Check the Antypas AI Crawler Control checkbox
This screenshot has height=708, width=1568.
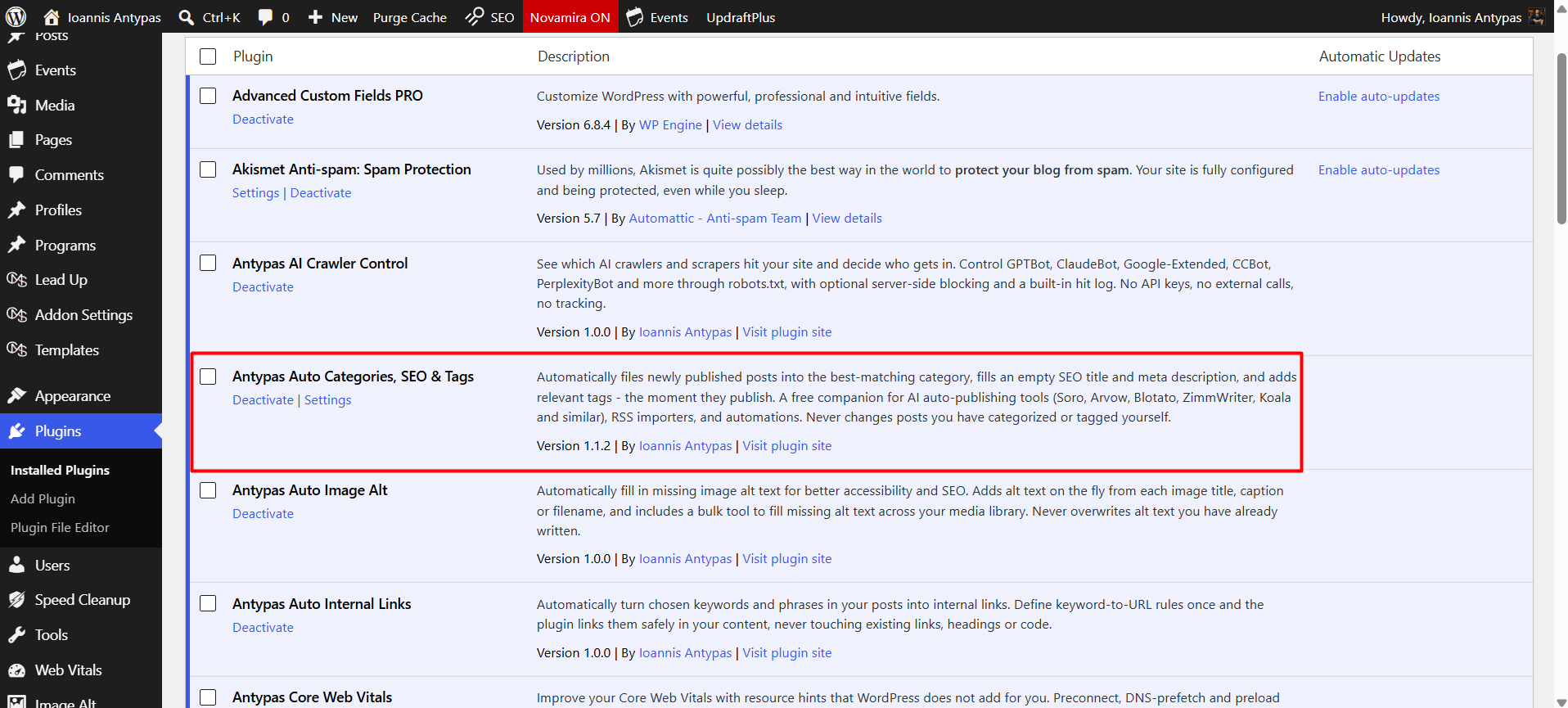[x=208, y=263]
